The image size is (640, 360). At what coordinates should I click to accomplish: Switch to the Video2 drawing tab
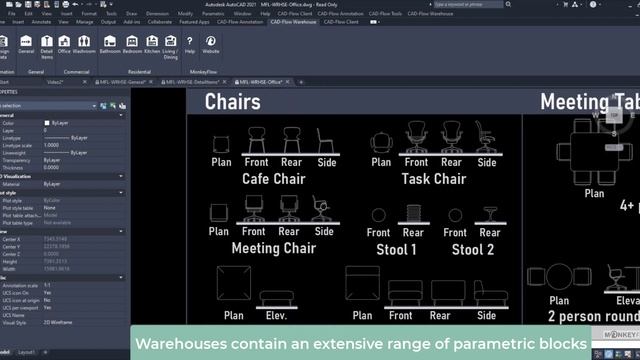pyautogui.click(x=55, y=82)
